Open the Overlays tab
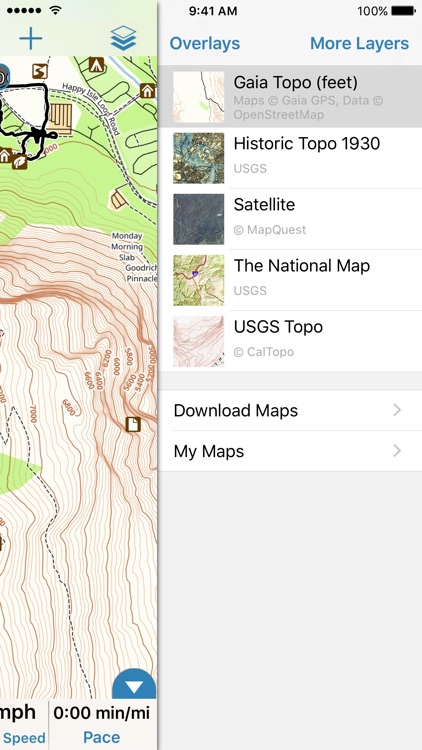Image resolution: width=422 pixels, height=750 pixels. click(205, 44)
